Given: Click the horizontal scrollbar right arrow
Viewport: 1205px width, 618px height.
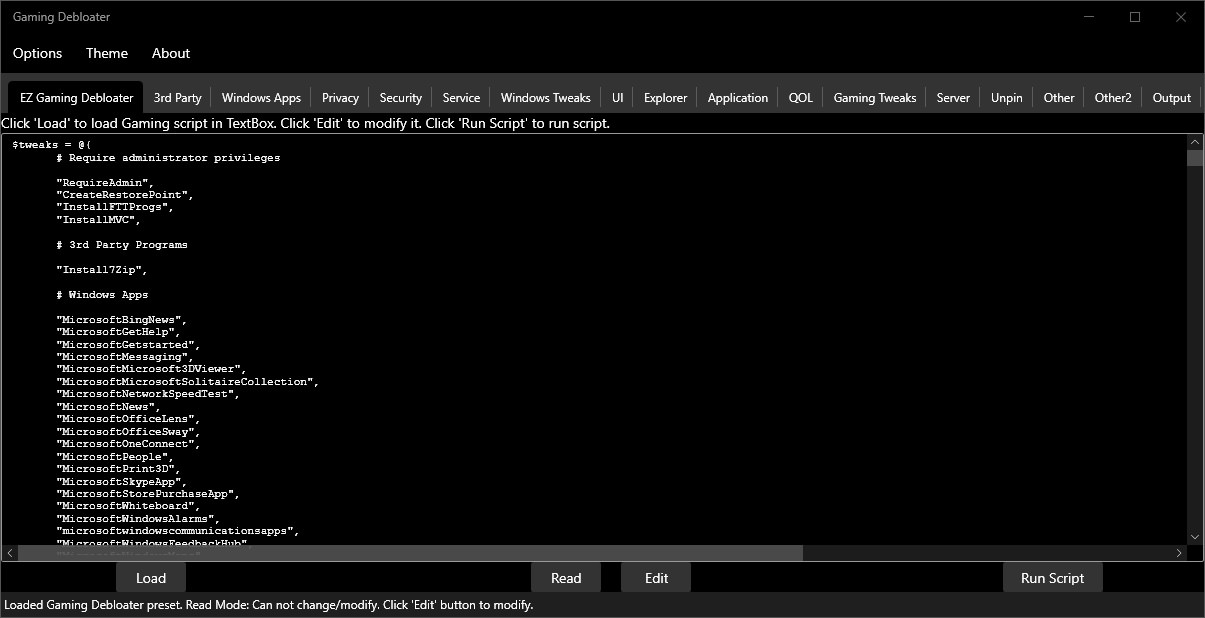Looking at the screenshot, I should (1179, 553).
